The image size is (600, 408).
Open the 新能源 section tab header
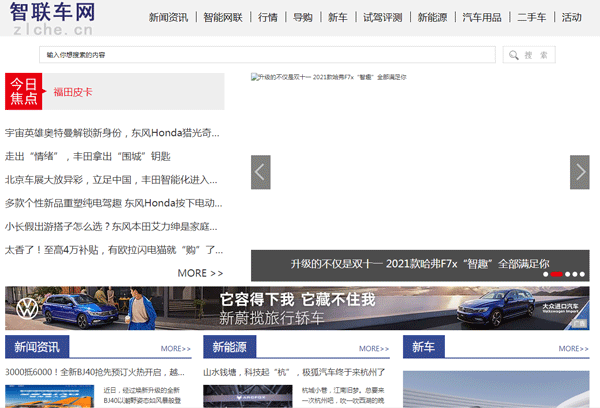coord(230,347)
